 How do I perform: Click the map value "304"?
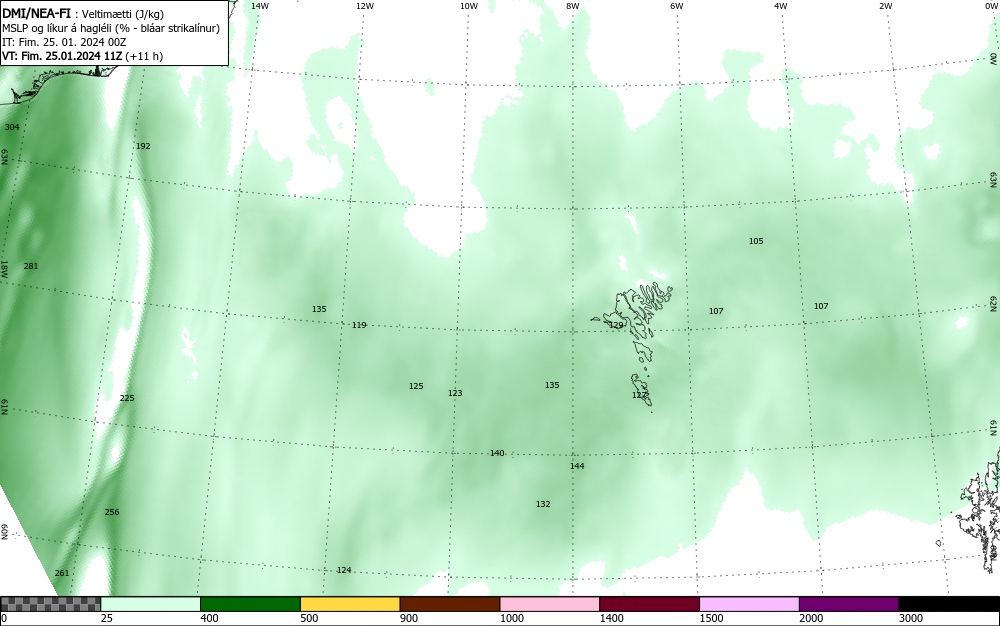tap(12, 127)
